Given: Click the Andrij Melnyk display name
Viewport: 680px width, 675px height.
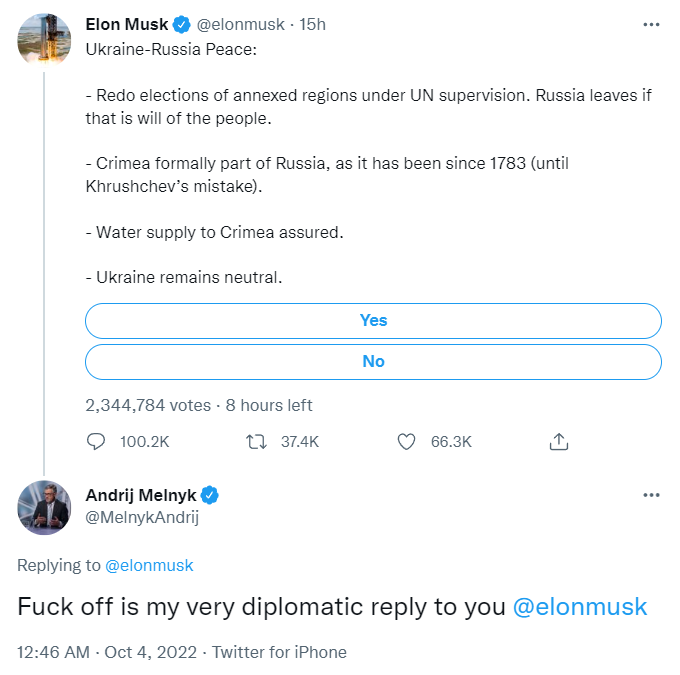Looking at the screenshot, I should [142, 495].
